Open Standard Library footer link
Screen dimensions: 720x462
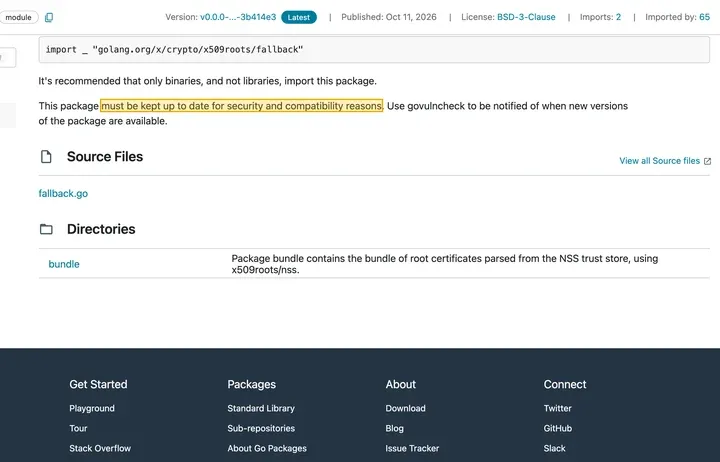pyautogui.click(x=261, y=408)
